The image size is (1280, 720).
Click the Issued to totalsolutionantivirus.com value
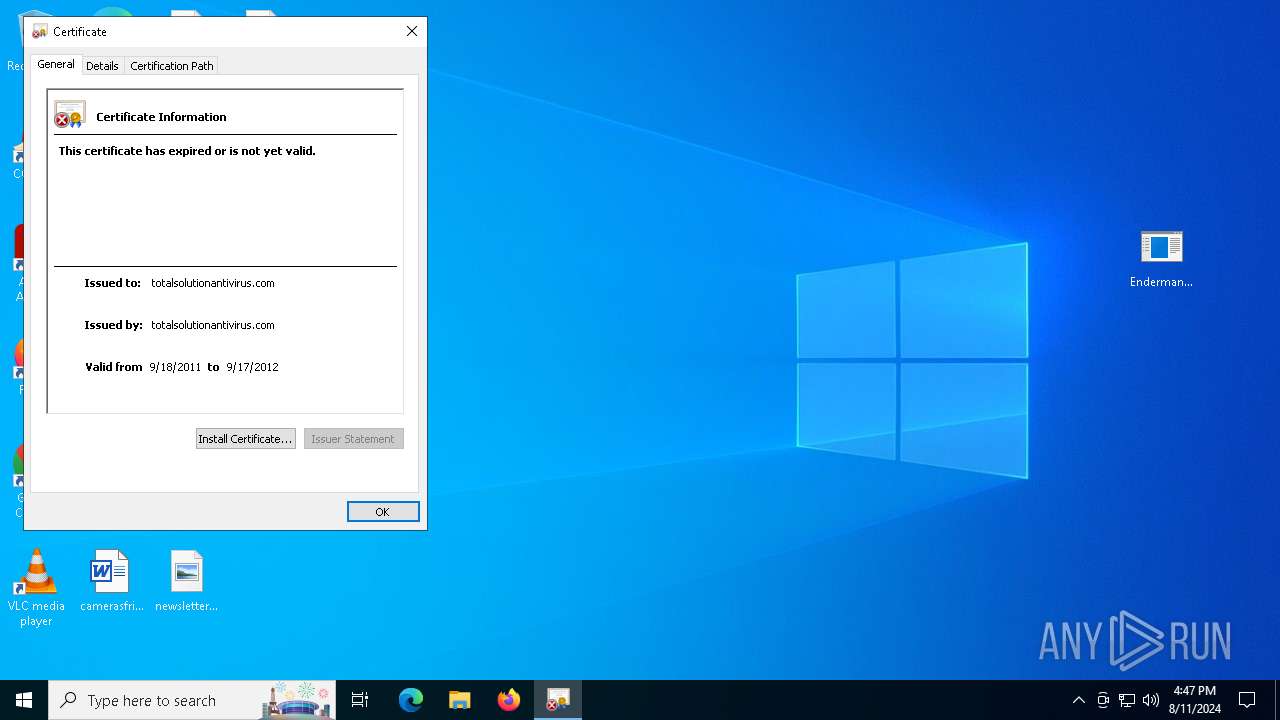[213, 283]
